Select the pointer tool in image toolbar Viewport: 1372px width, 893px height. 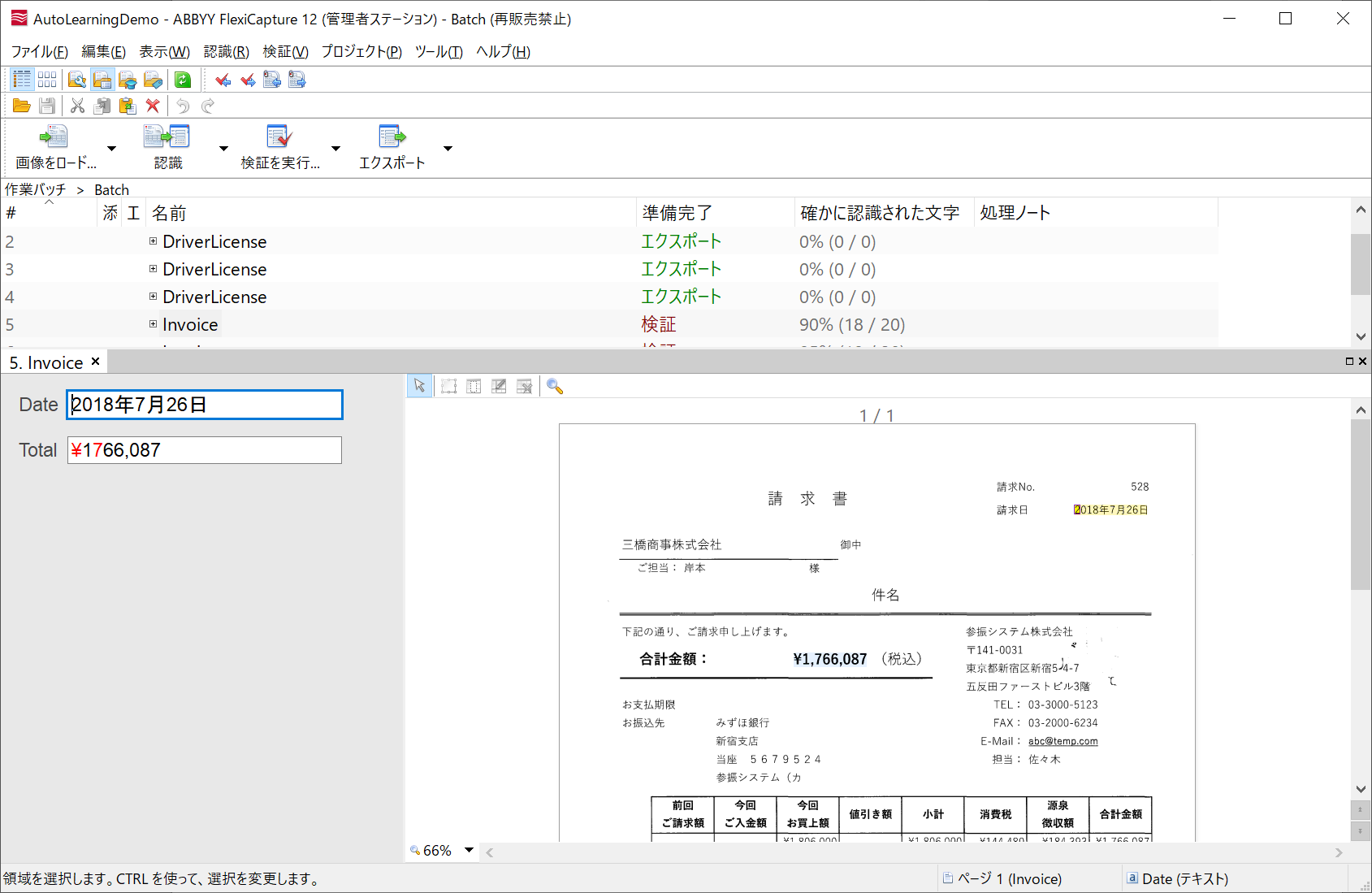[x=419, y=386]
